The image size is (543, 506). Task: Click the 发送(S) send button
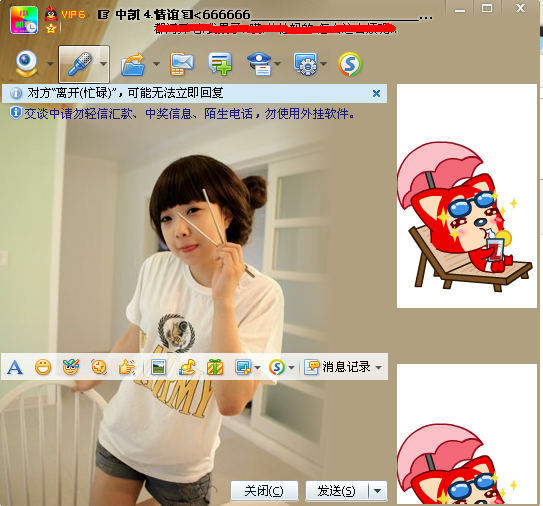click(x=337, y=490)
